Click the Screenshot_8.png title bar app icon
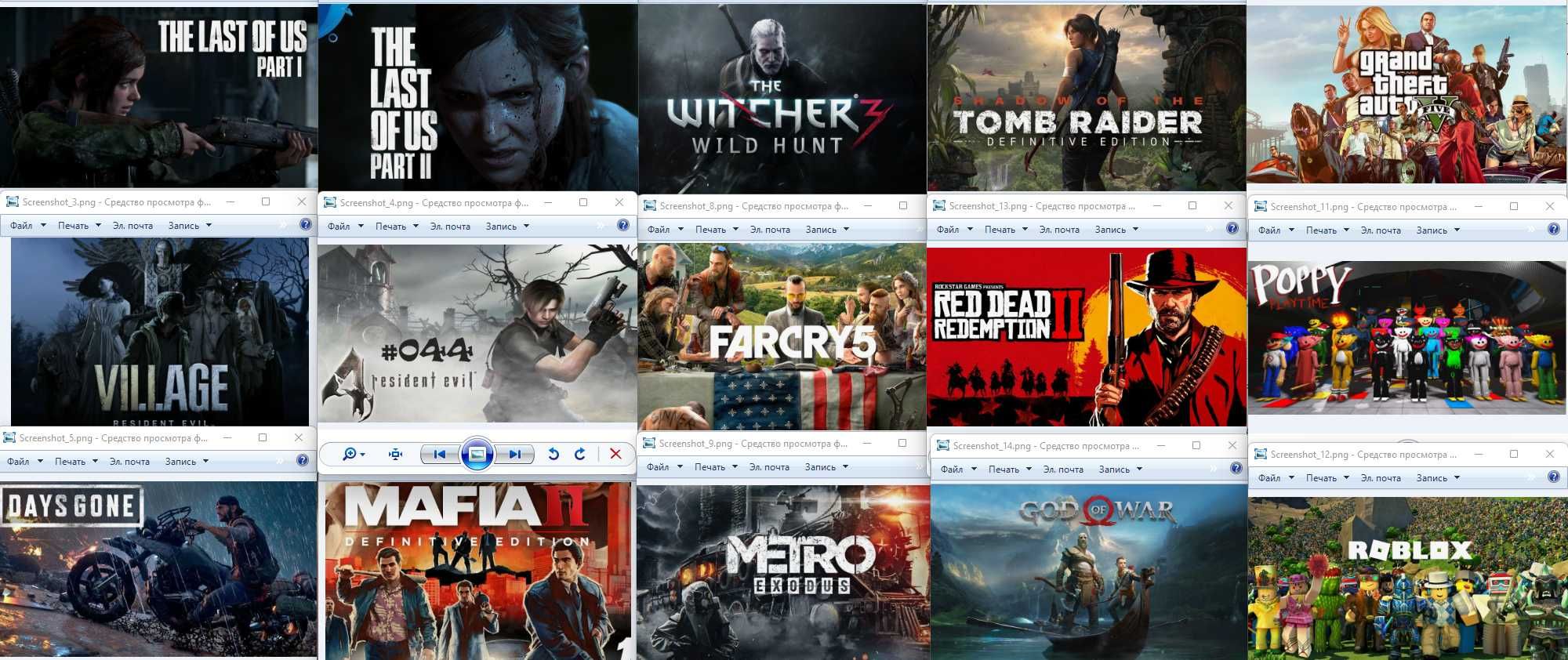The width and height of the screenshot is (1568, 660). tap(649, 205)
